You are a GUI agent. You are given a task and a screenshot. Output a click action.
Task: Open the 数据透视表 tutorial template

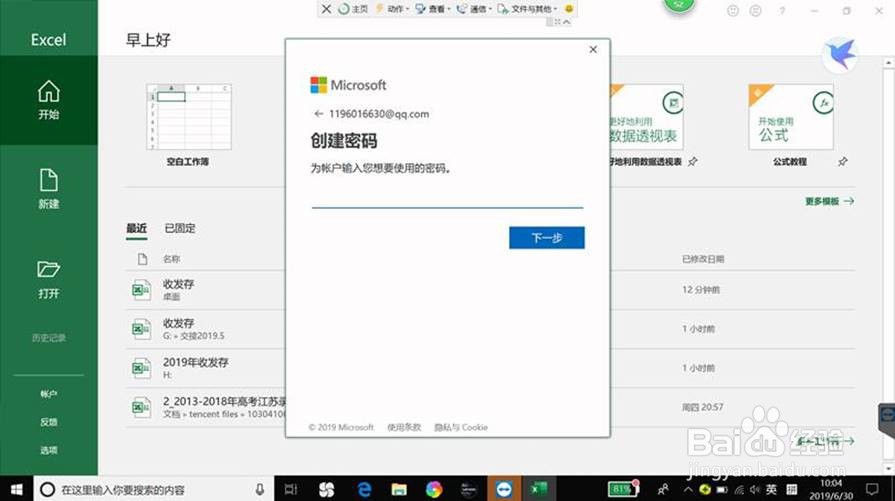(646, 116)
